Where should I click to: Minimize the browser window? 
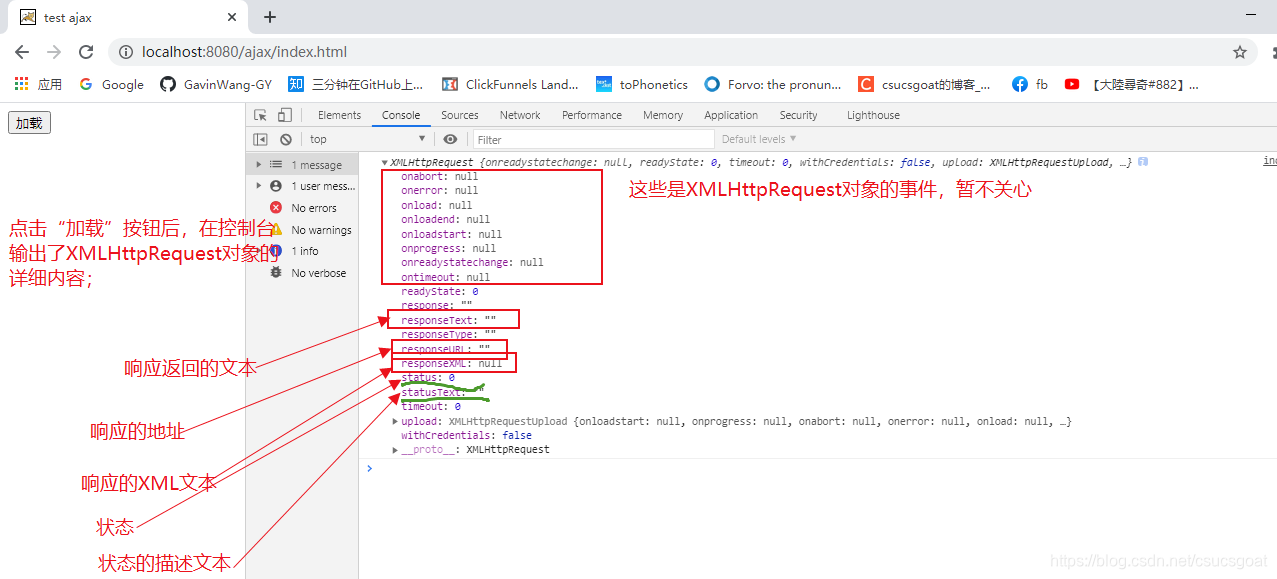coord(1250,17)
